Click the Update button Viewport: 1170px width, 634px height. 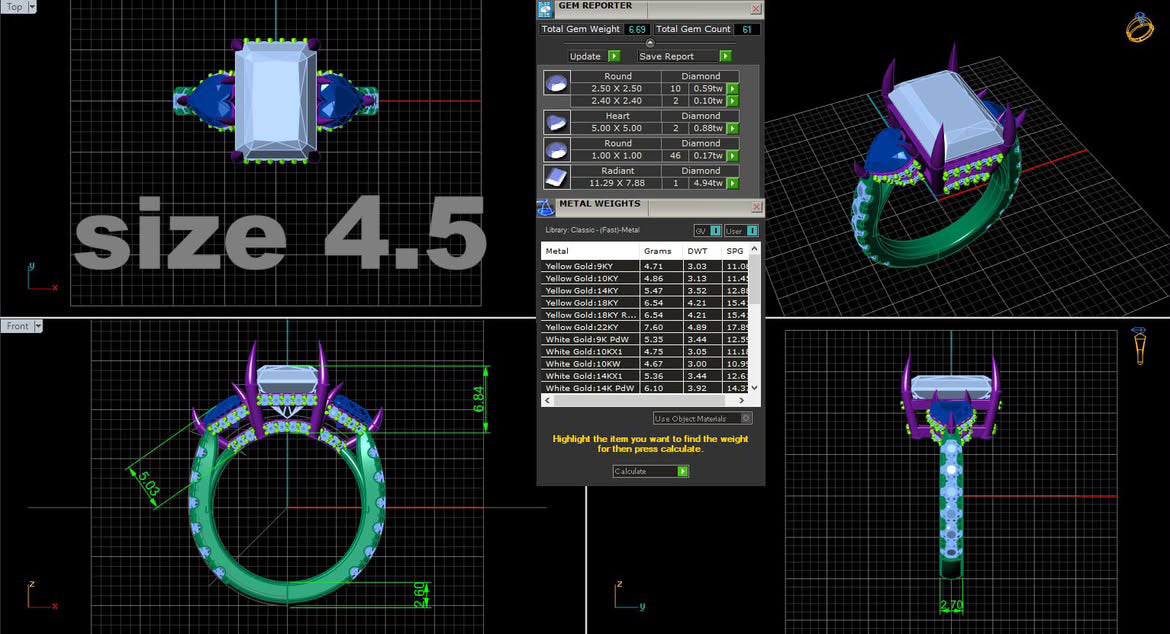click(594, 56)
